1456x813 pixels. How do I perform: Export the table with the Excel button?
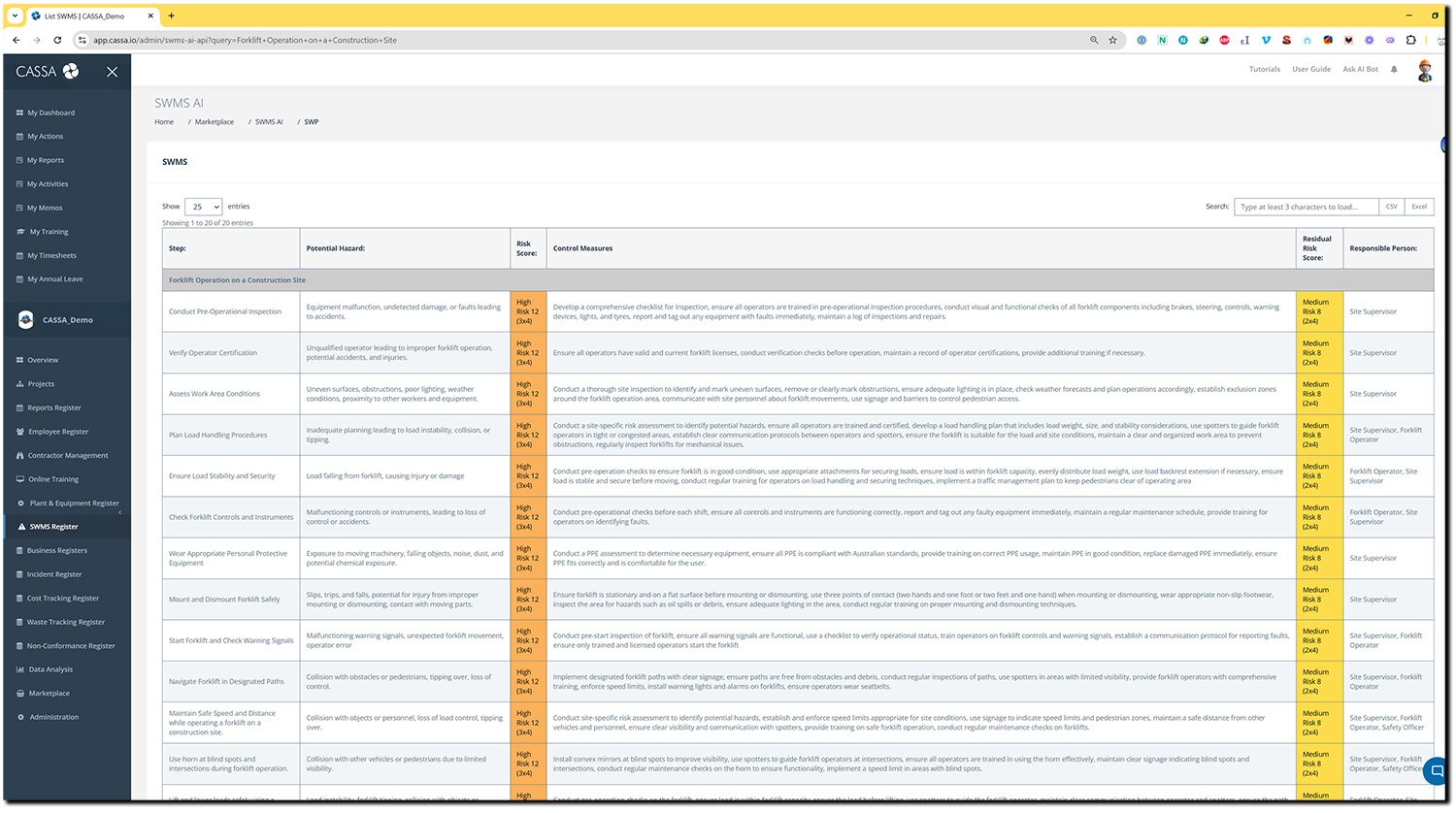click(1419, 207)
